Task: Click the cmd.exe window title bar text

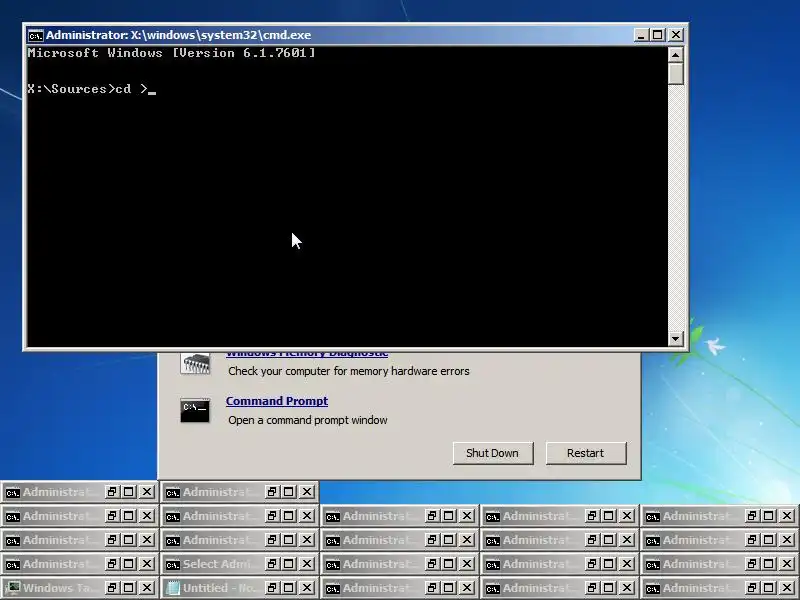Action: point(179,35)
